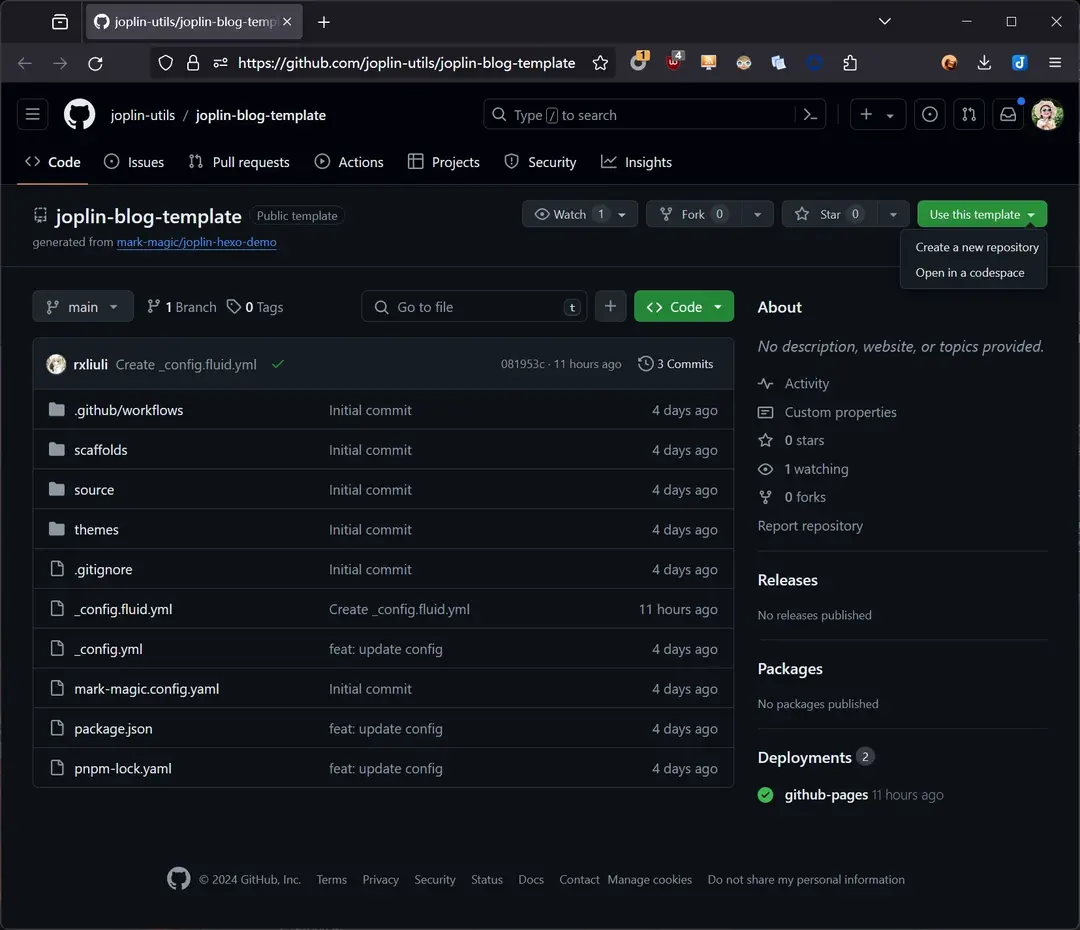Screen dimensions: 1080x930
Task: Open the pull requests icon in header
Action: 968,115
